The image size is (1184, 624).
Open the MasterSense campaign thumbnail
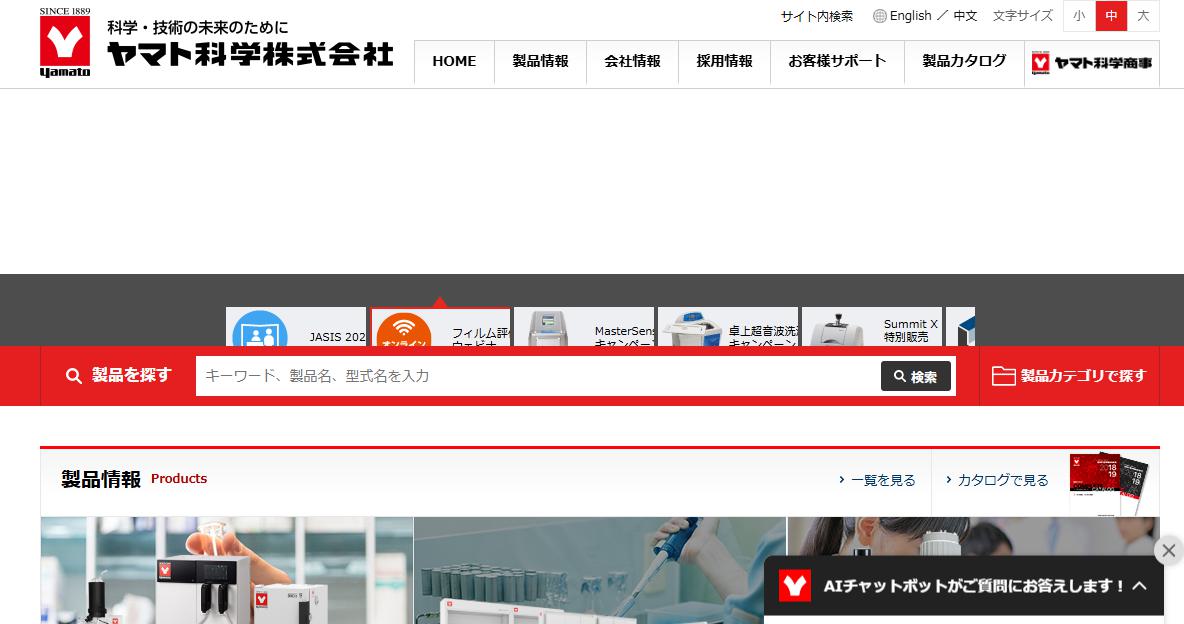(x=584, y=326)
